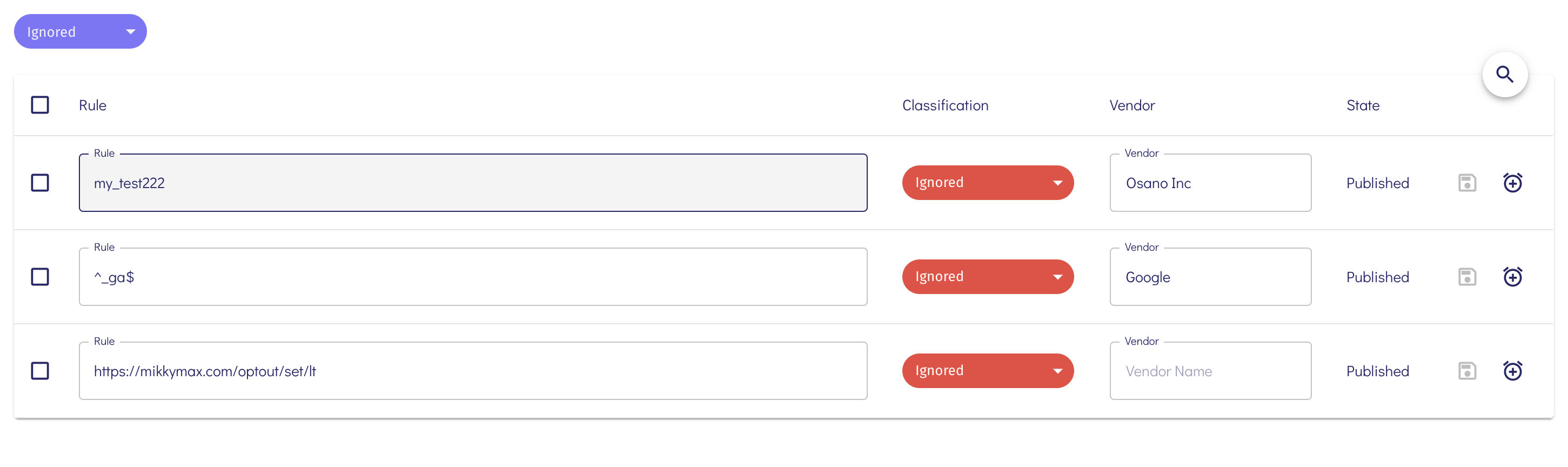This screenshot has height=467, width=1568.
Task: Select the ^_ga$ rule checkbox
Action: tap(40, 277)
